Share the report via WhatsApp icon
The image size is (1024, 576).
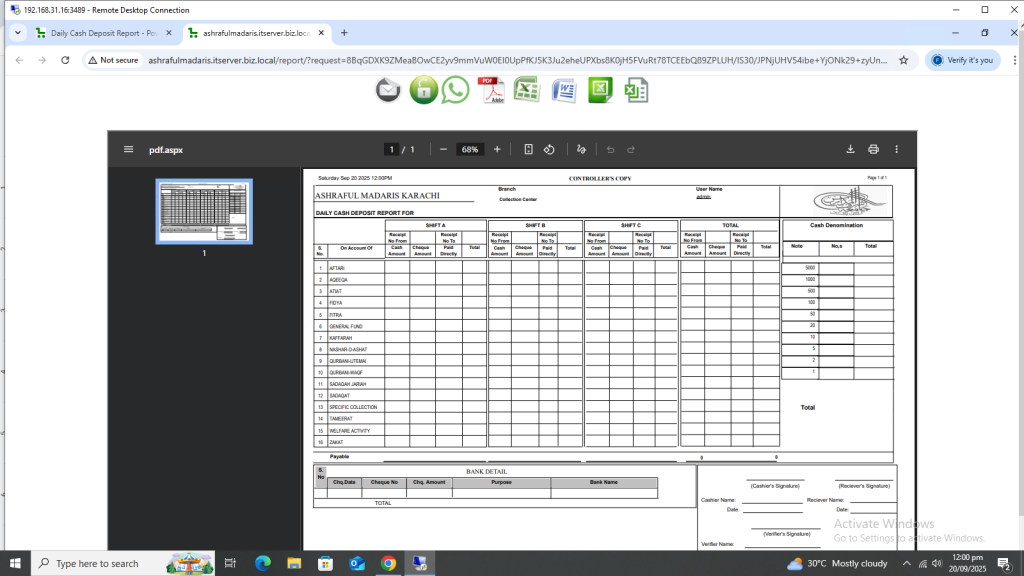pos(455,90)
